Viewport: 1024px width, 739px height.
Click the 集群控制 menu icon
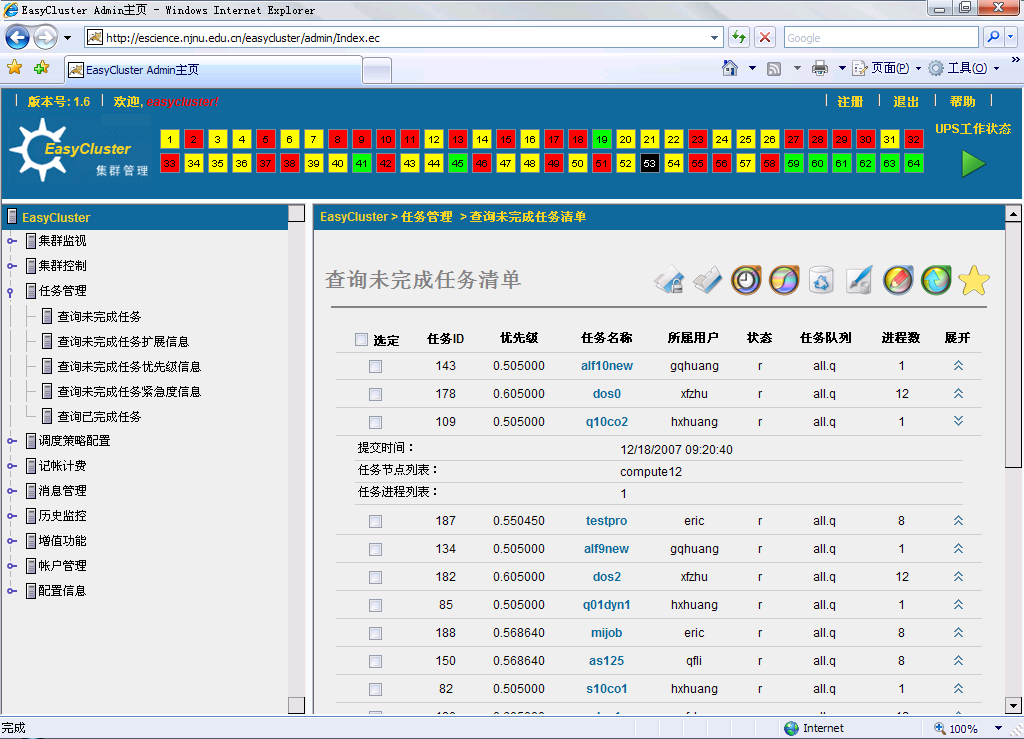tap(31, 266)
